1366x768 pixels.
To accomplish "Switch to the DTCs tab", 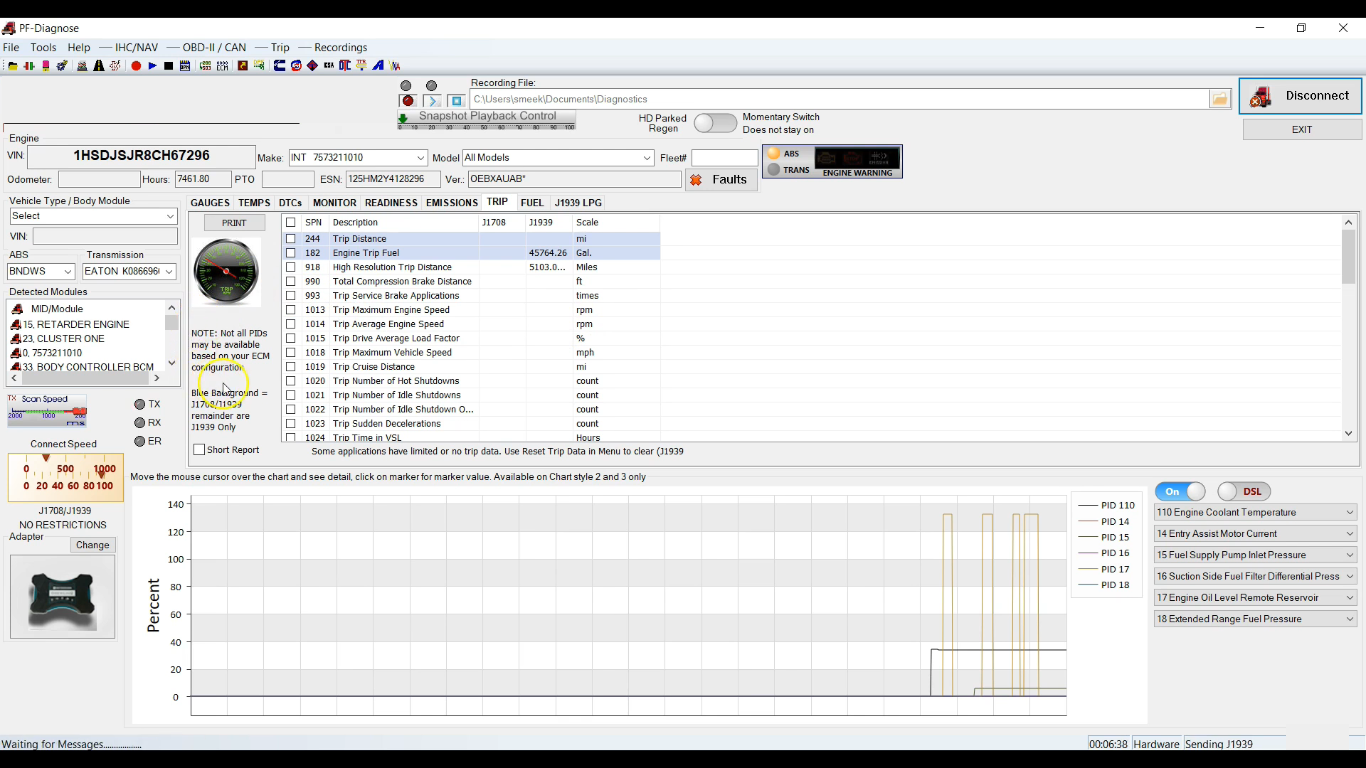I will click(290, 202).
